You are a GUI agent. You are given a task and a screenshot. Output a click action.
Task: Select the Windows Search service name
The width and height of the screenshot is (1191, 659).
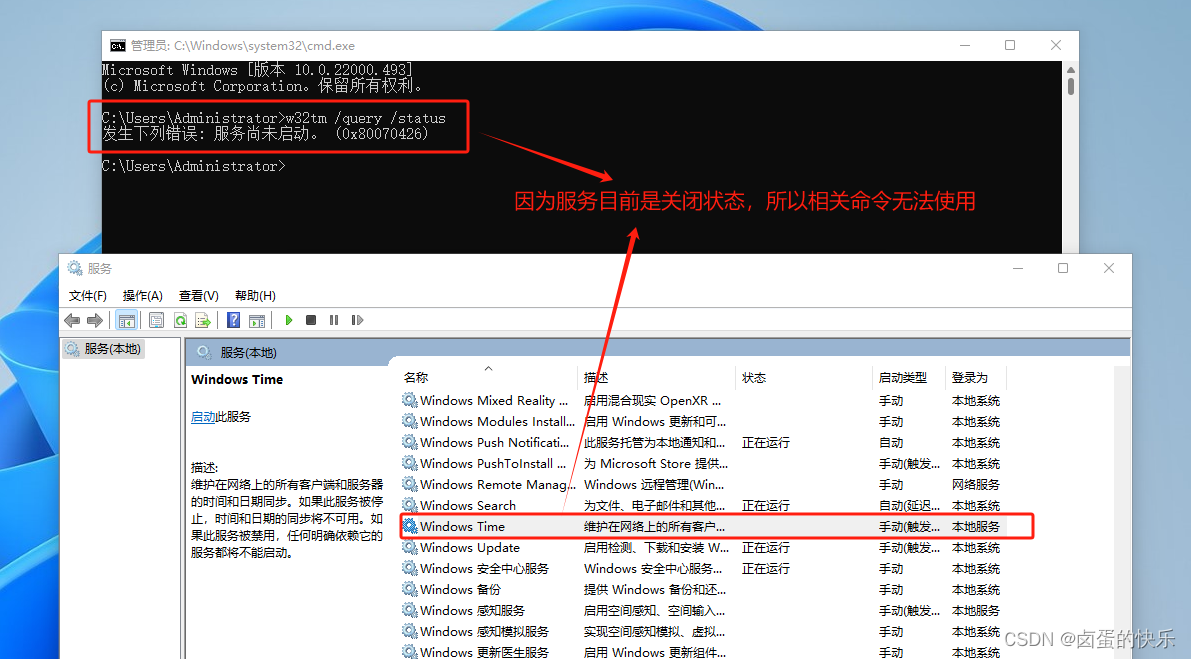[x=468, y=506]
